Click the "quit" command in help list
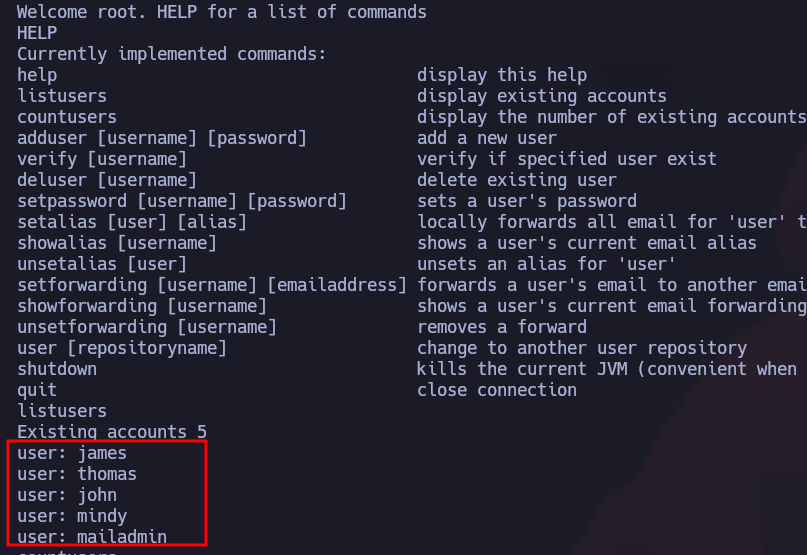 point(37,390)
